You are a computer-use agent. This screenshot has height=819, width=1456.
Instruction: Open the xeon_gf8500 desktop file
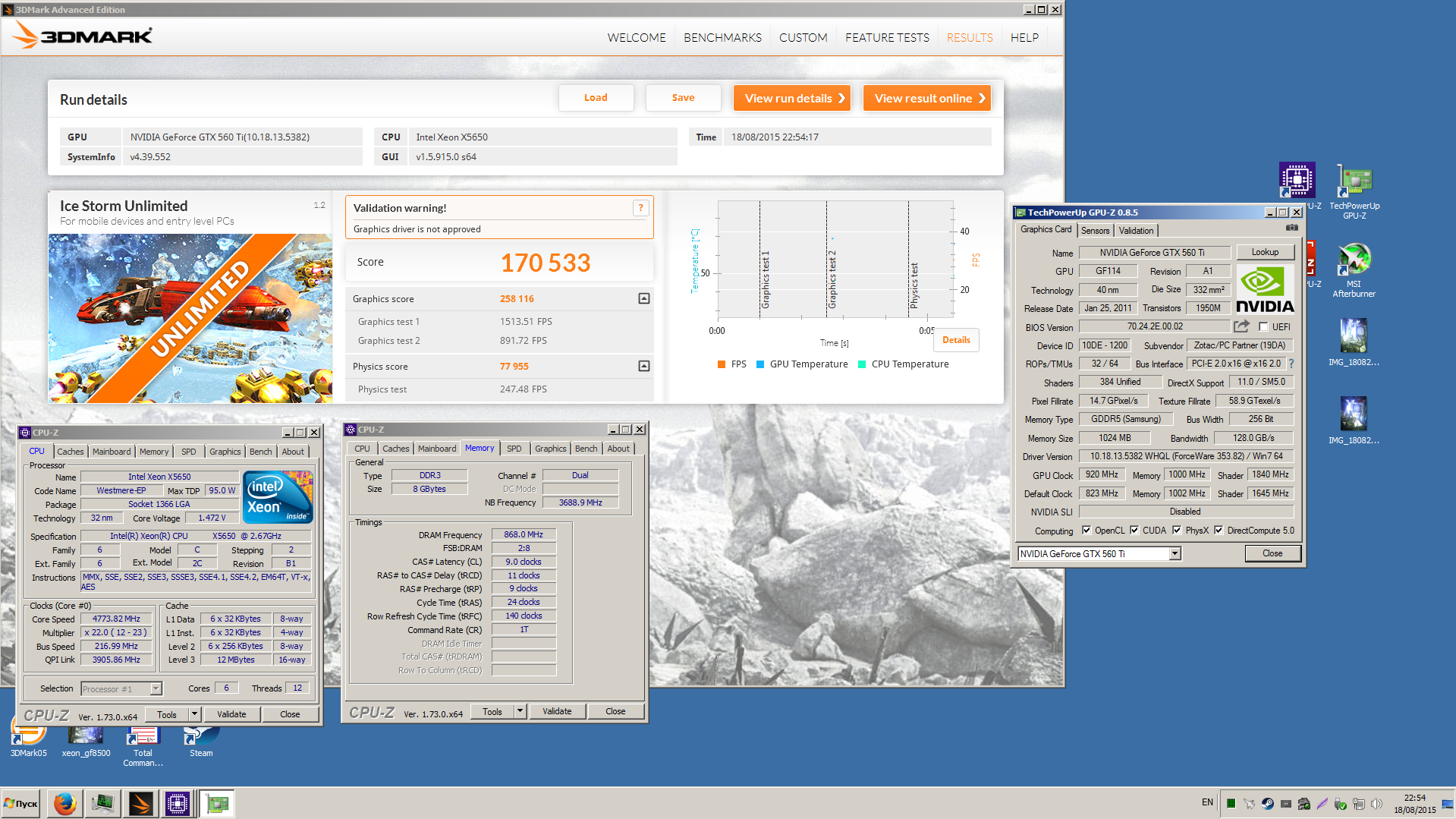pos(86,742)
